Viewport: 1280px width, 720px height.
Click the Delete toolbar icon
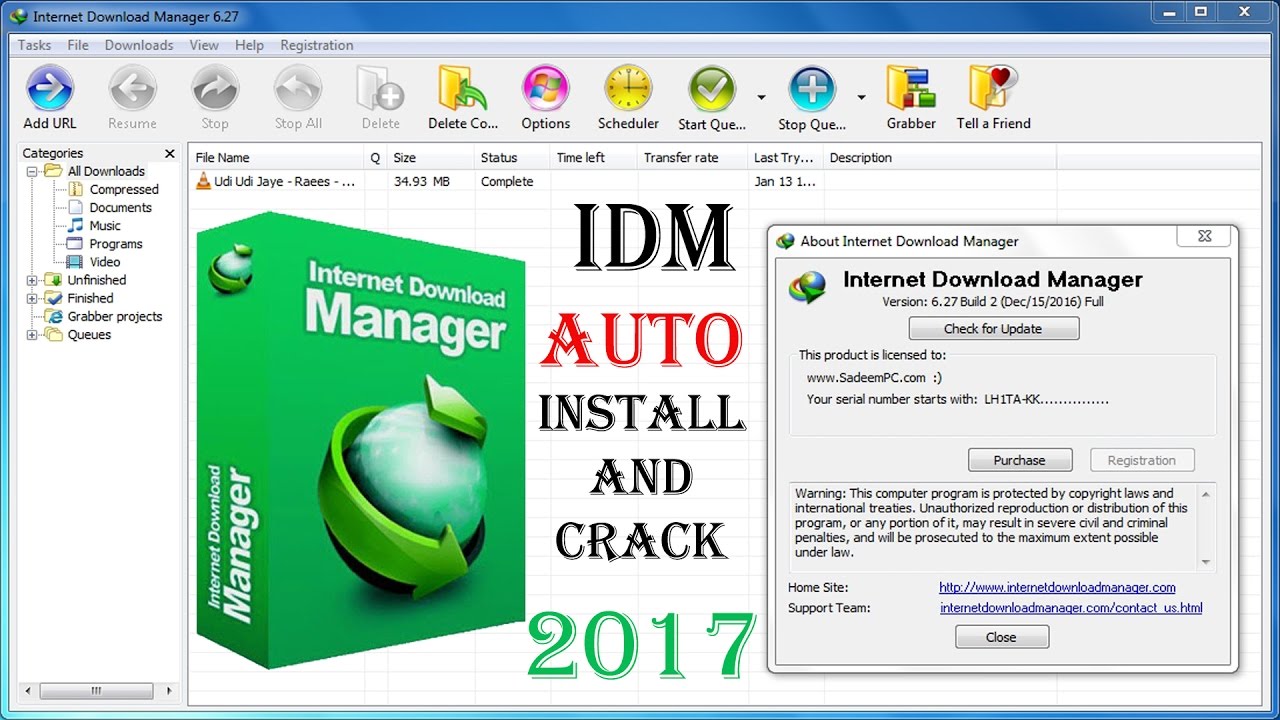380,90
